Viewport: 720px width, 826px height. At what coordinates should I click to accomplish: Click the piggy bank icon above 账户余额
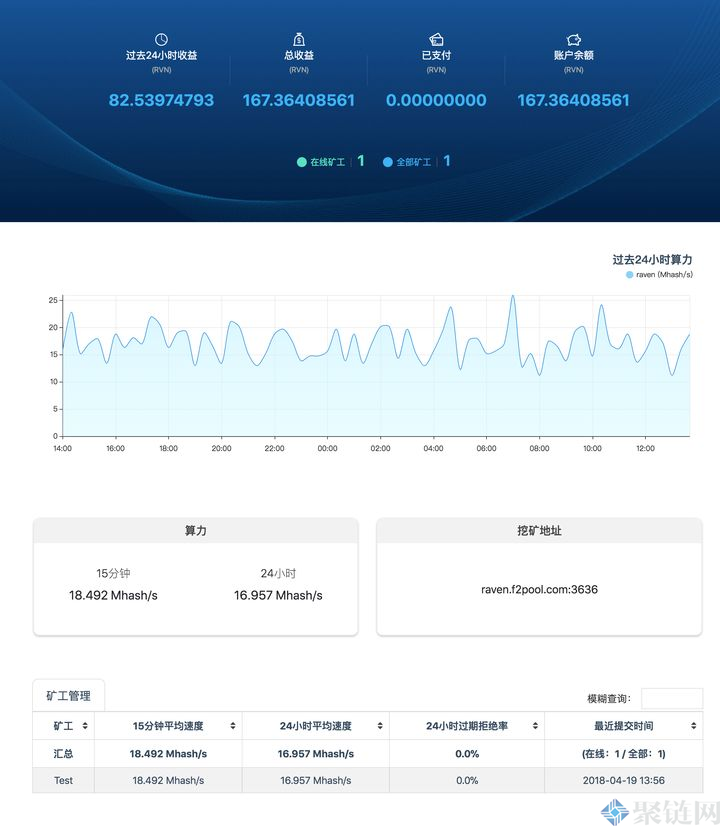coord(574,40)
